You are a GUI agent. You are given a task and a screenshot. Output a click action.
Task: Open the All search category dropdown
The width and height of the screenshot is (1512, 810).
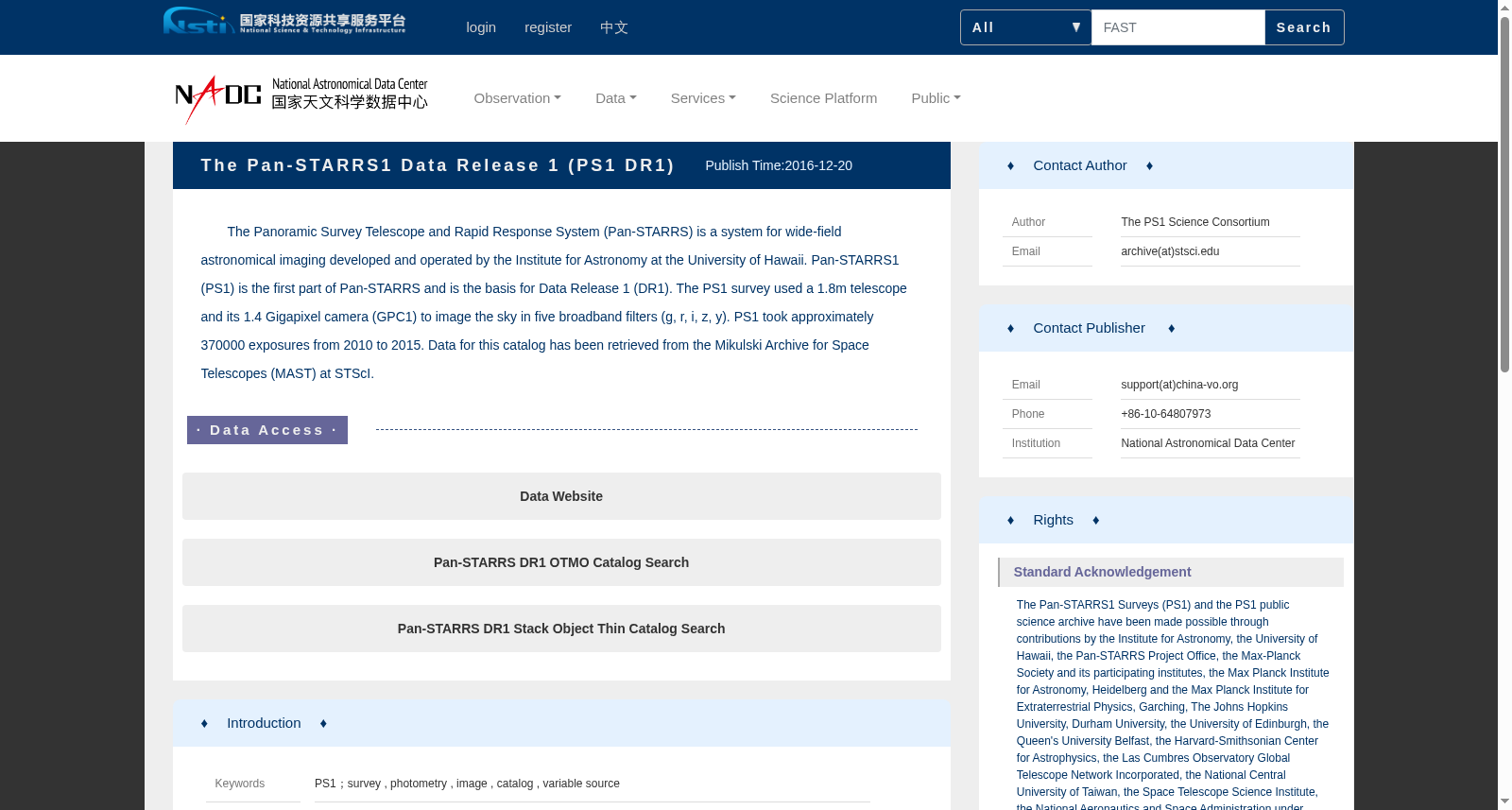[1026, 27]
